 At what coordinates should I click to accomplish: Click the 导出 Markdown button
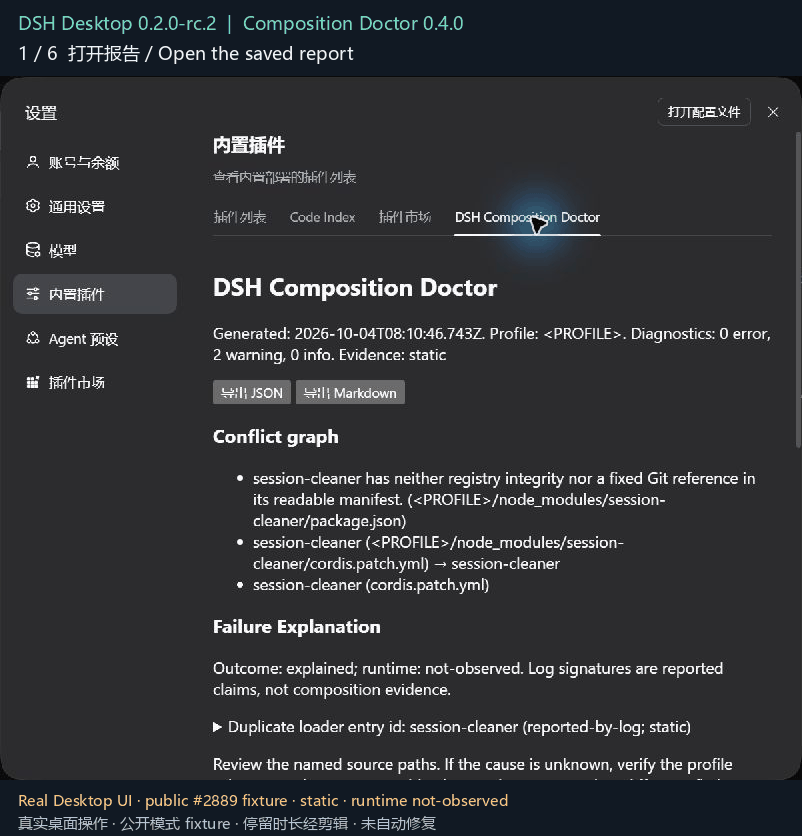(x=350, y=392)
